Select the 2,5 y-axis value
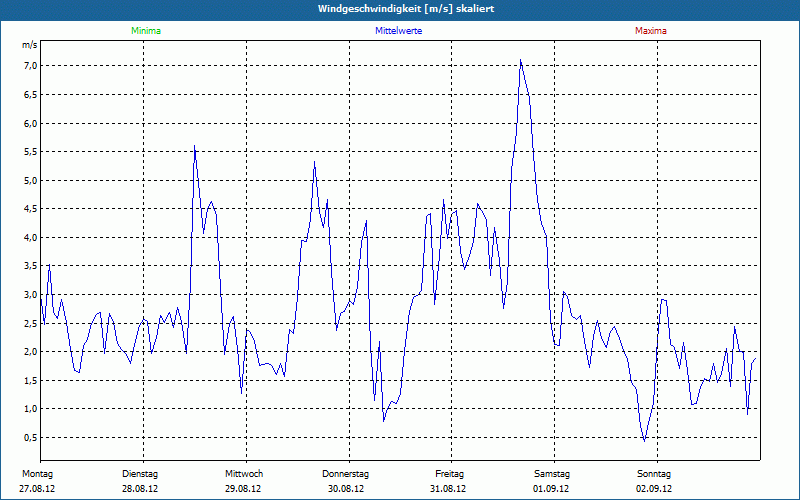This screenshot has height=500, width=800. (31, 323)
